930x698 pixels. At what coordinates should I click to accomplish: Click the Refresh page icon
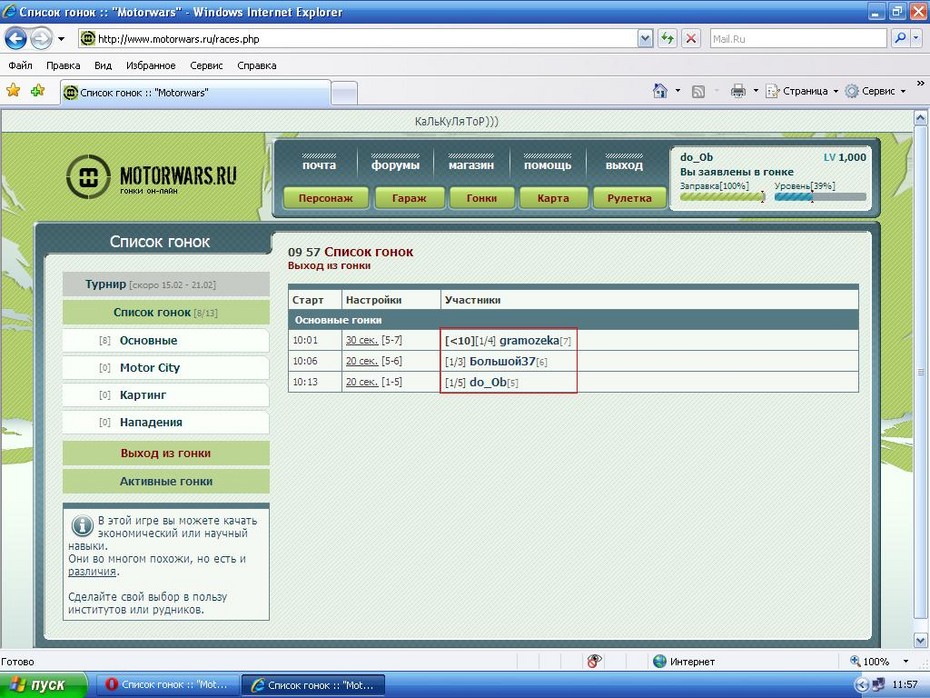click(x=667, y=39)
